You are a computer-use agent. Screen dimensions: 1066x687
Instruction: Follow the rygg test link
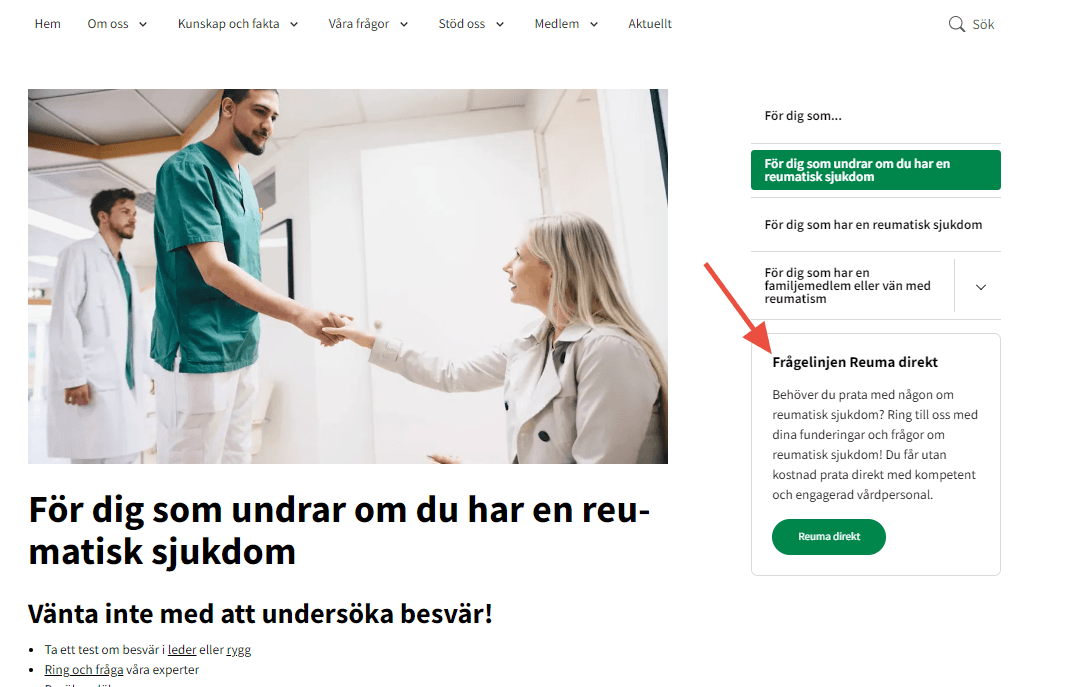[x=239, y=650]
